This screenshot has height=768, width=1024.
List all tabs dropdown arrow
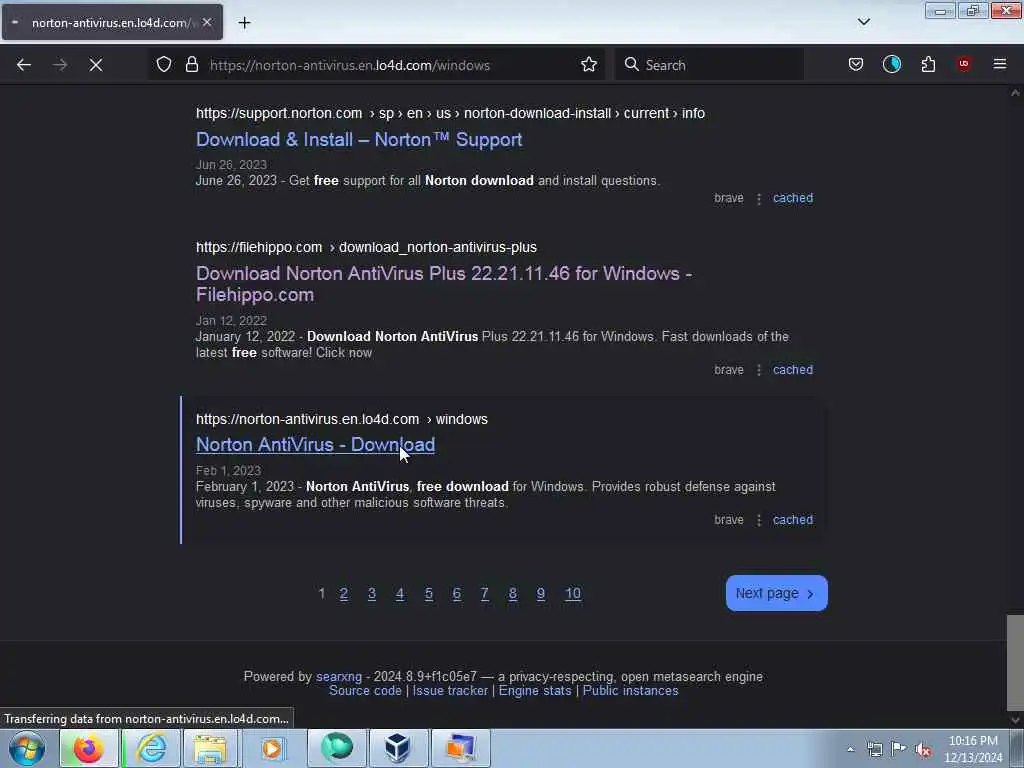[863, 22]
